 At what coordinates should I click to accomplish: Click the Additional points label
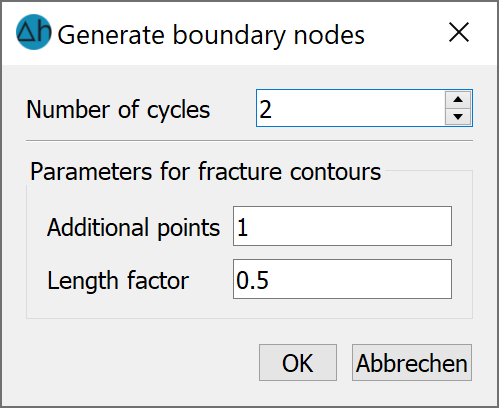click(133, 228)
